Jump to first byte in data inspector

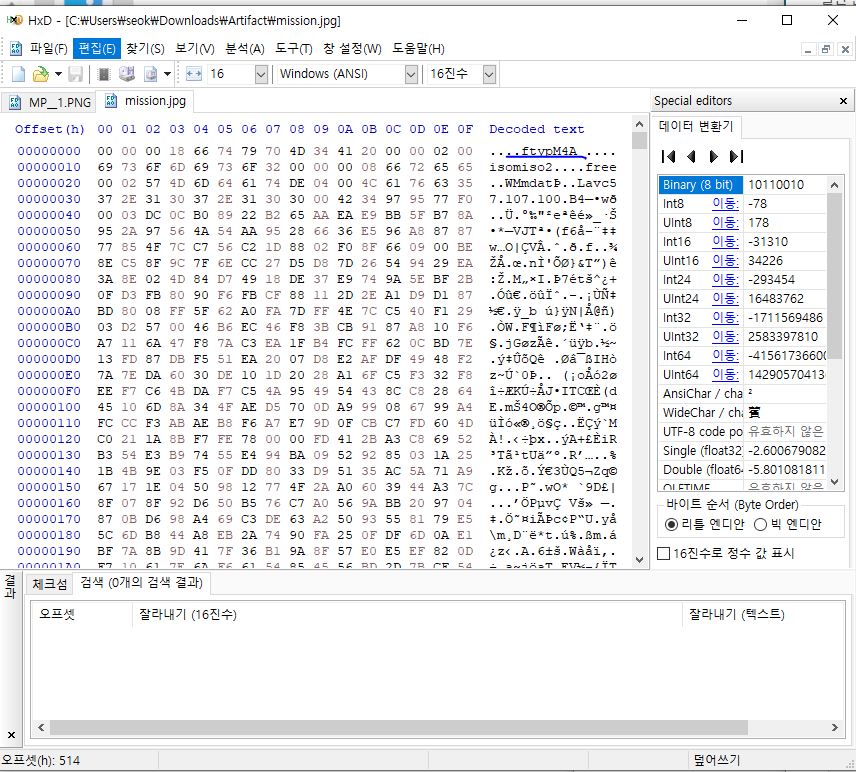tap(668, 157)
